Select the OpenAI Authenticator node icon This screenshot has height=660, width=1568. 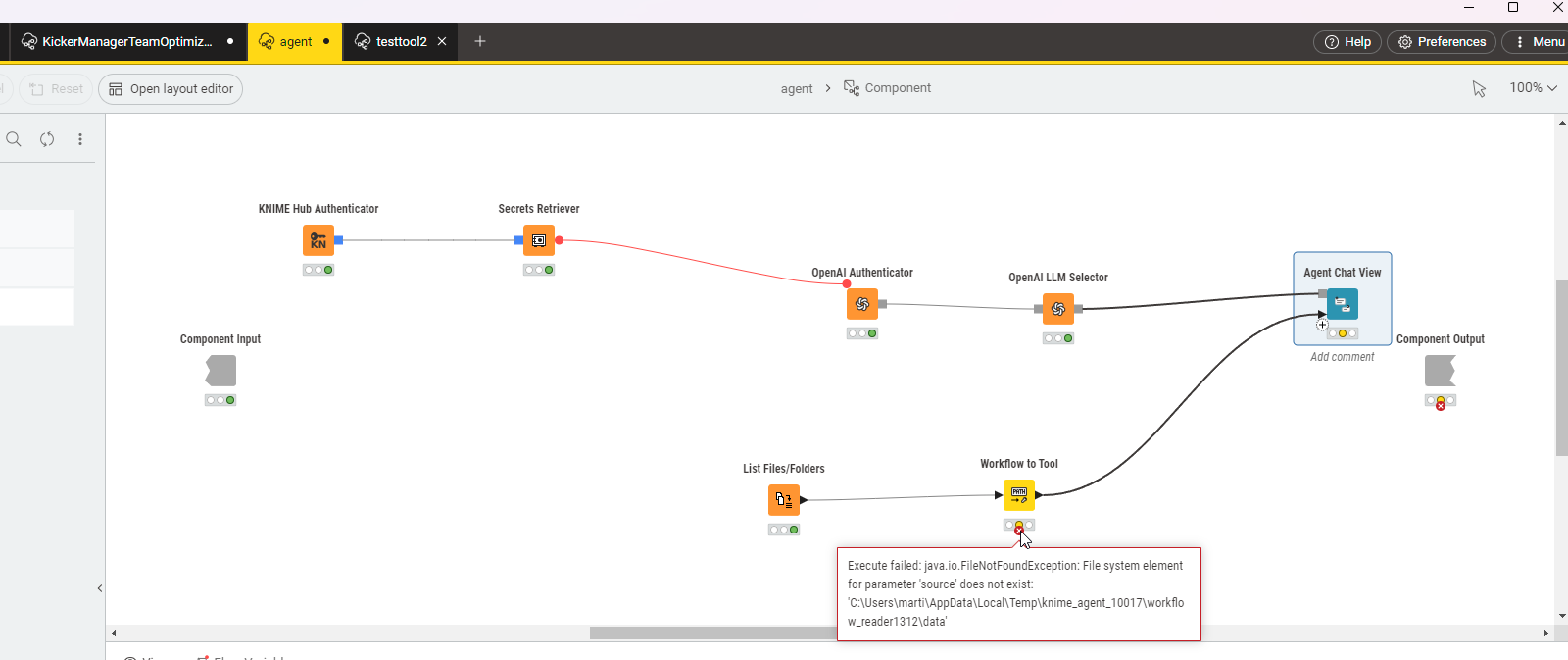[862, 304]
